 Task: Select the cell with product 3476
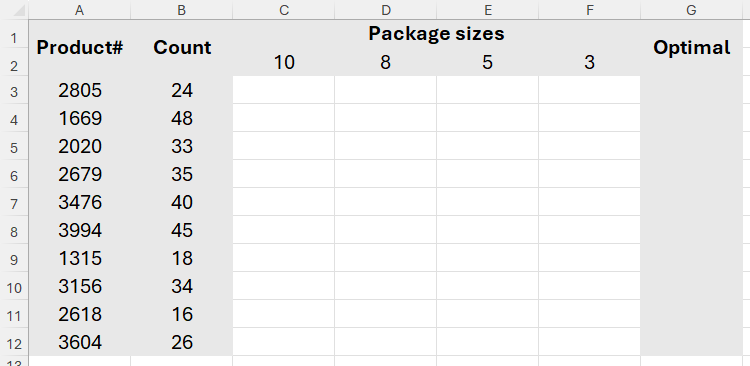pos(79,202)
